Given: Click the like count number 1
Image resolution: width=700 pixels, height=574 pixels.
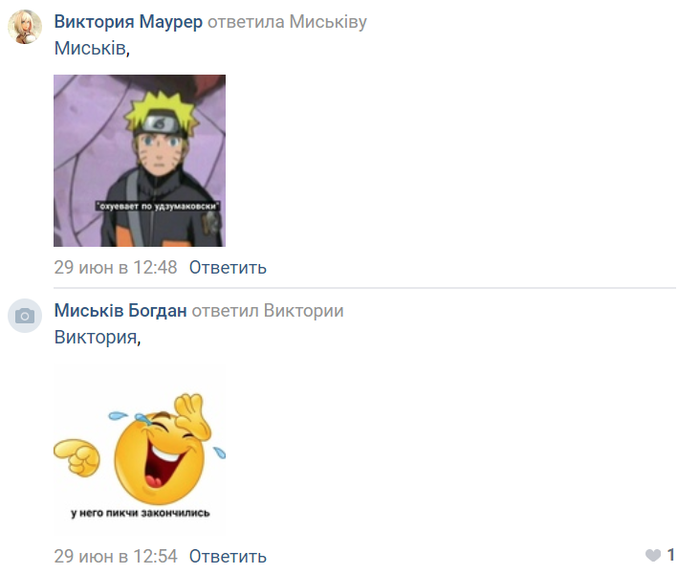Looking at the screenshot, I should [671, 555].
